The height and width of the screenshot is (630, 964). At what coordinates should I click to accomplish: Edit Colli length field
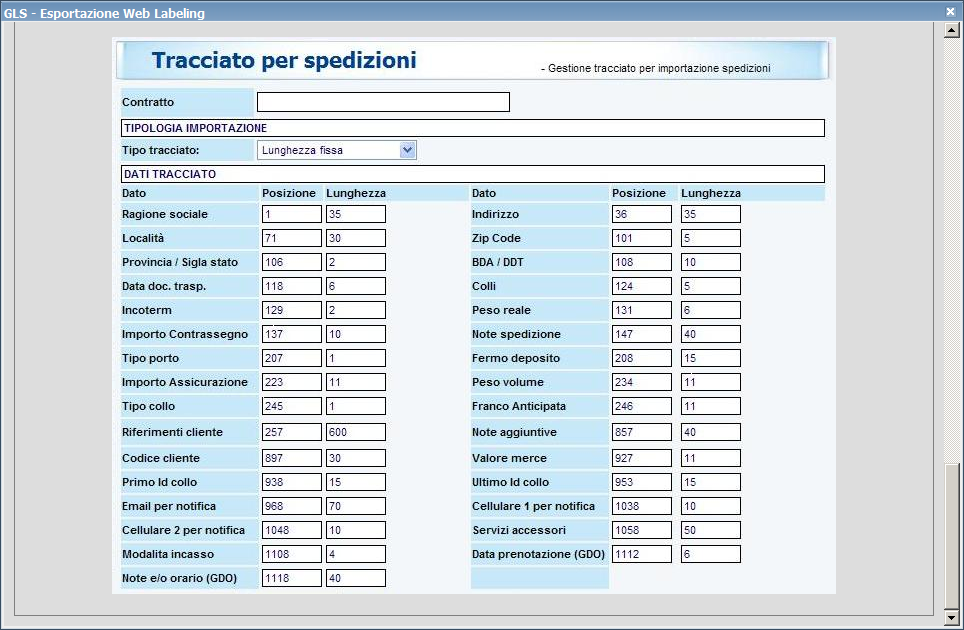tap(711, 286)
